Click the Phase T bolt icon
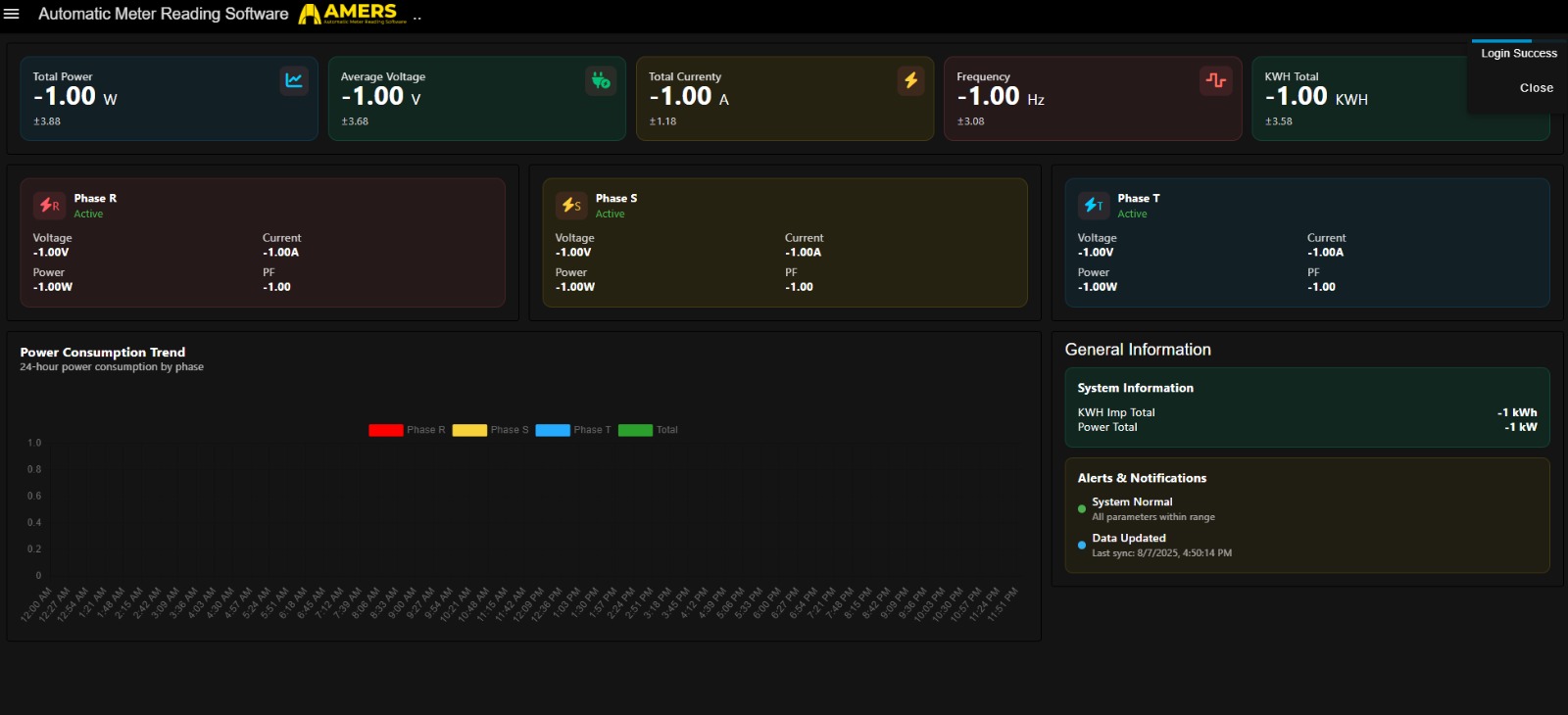This screenshot has width=1568, height=715. click(1094, 206)
